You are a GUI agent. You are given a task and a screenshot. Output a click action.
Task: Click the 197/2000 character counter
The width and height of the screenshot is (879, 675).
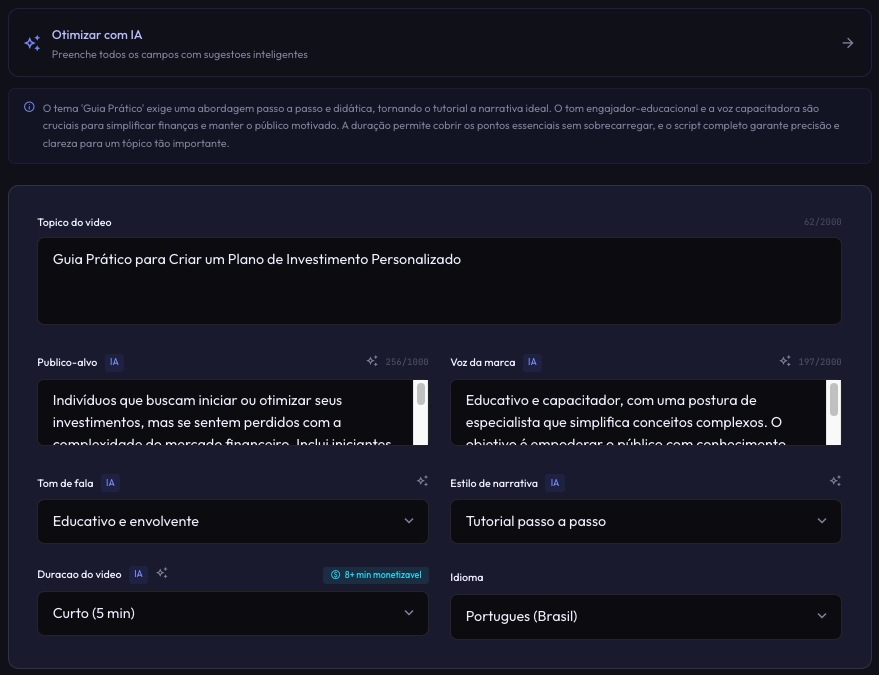[x=820, y=362]
